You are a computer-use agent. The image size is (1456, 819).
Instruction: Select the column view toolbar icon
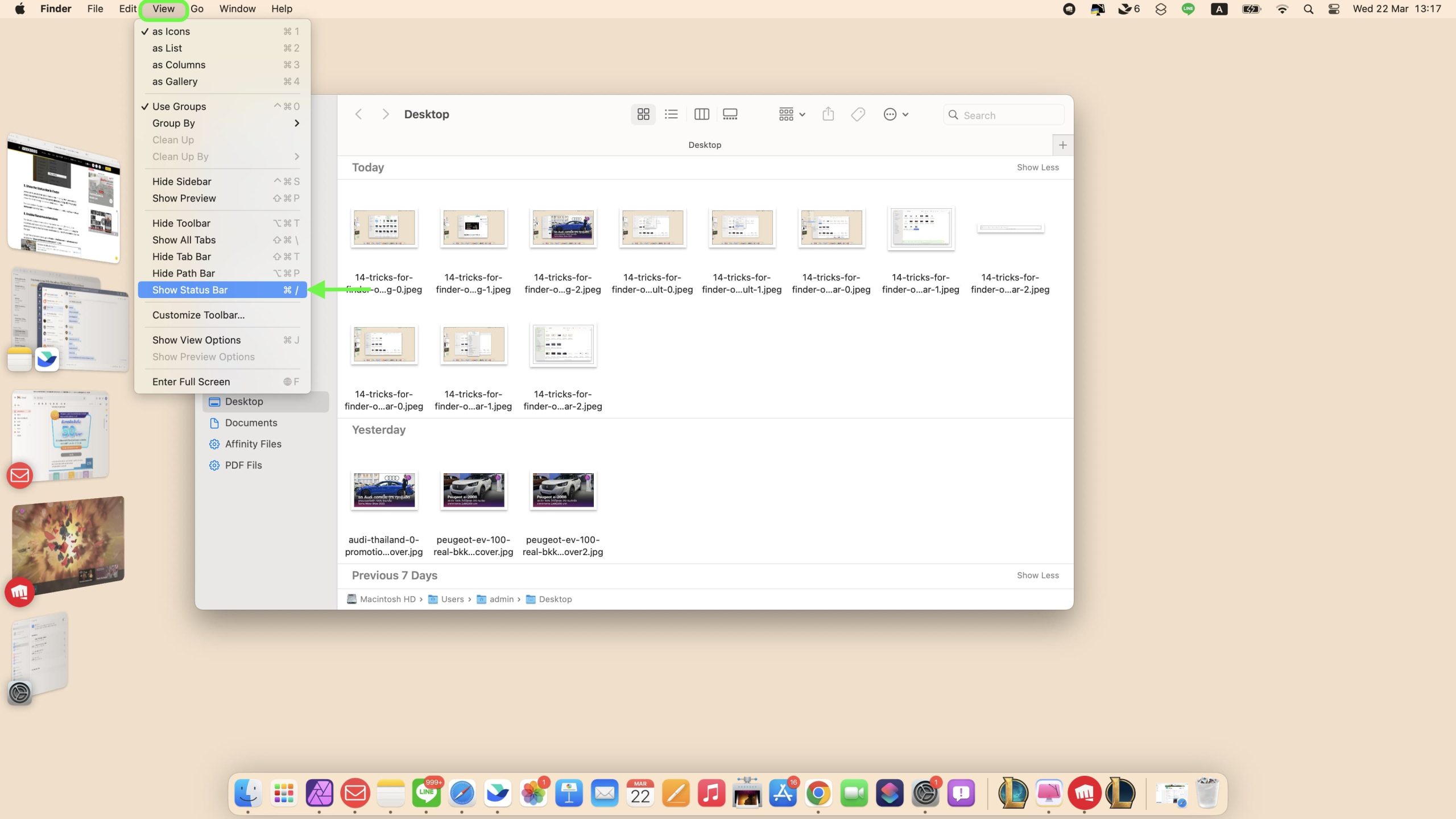point(701,114)
